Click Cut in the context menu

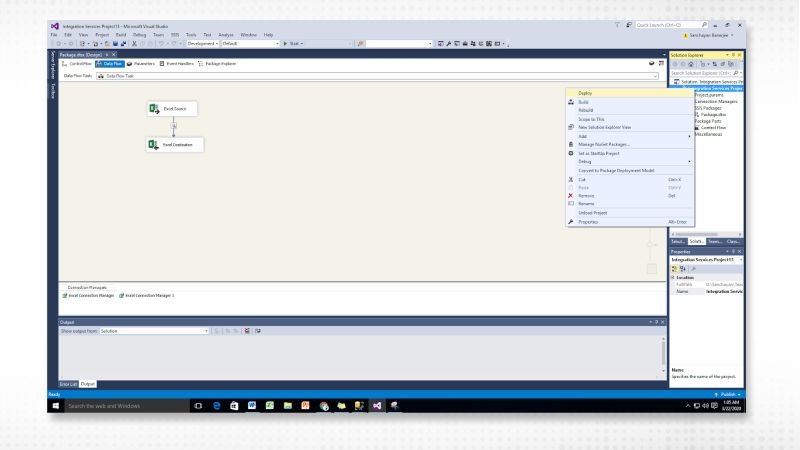[630, 180]
